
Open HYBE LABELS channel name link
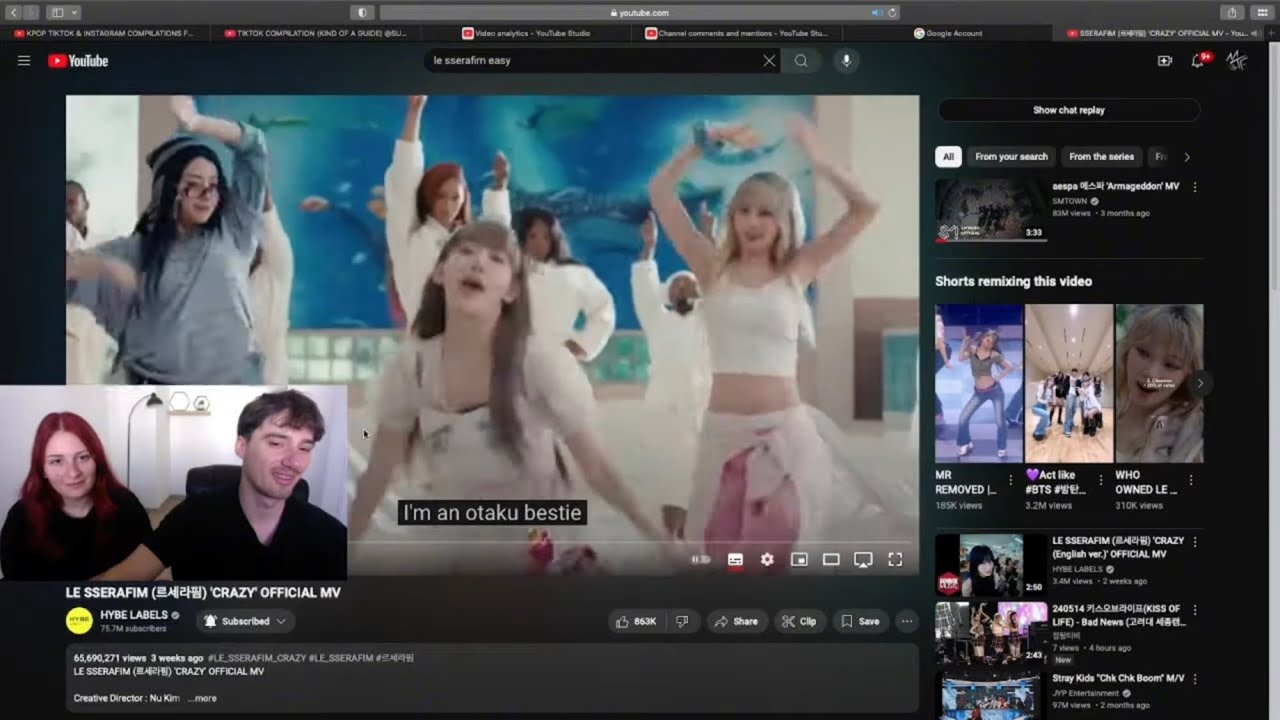134,615
